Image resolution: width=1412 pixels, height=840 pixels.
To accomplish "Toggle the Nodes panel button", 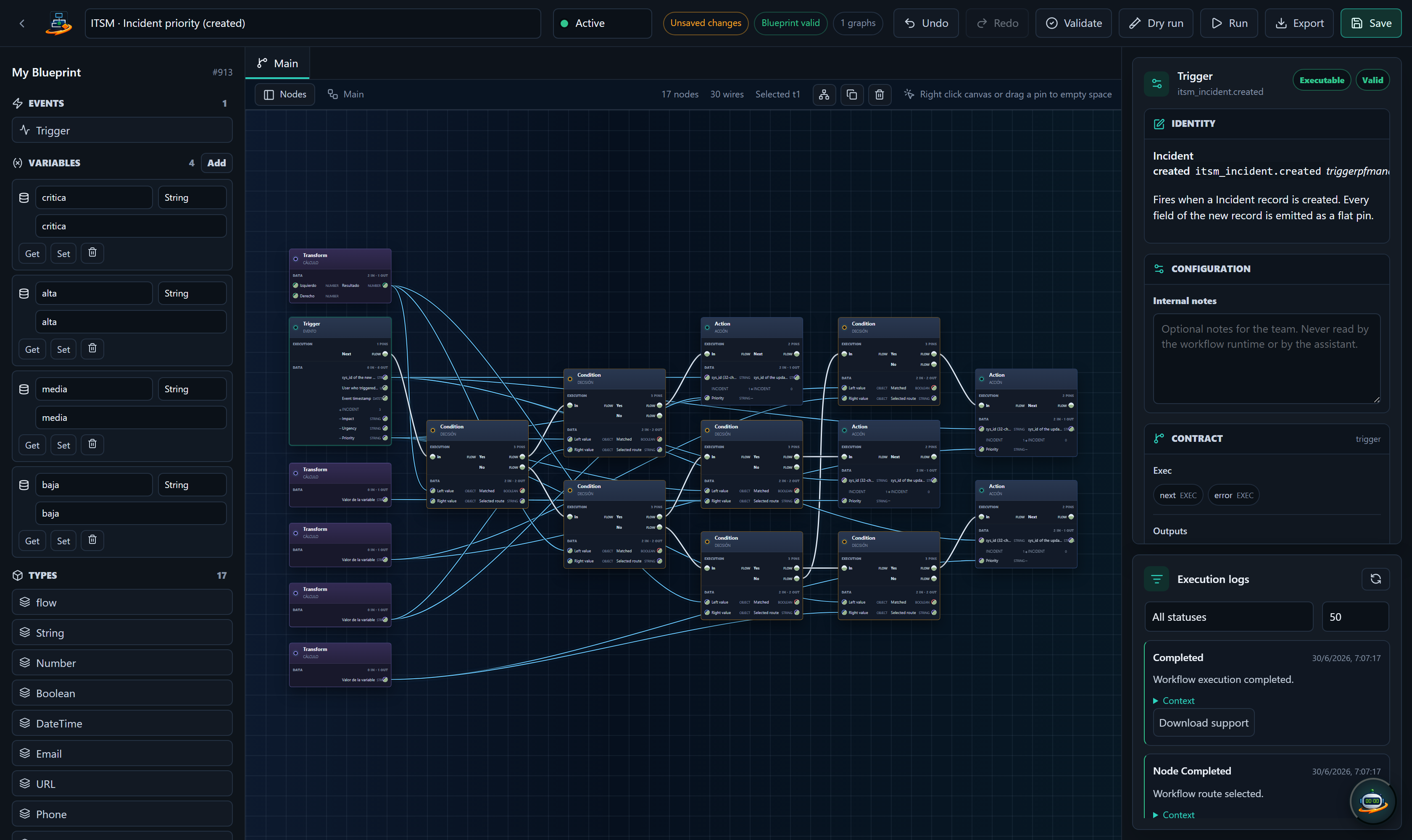I will coord(285,94).
